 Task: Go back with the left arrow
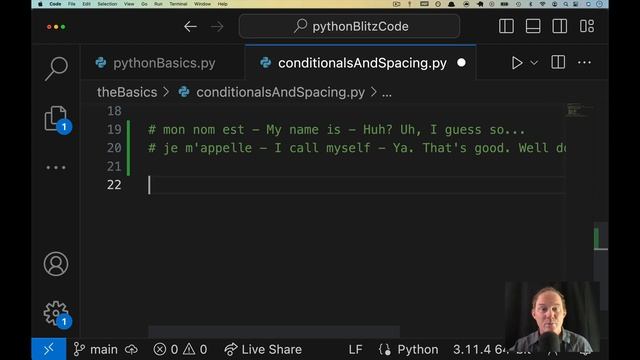[190, 27]
